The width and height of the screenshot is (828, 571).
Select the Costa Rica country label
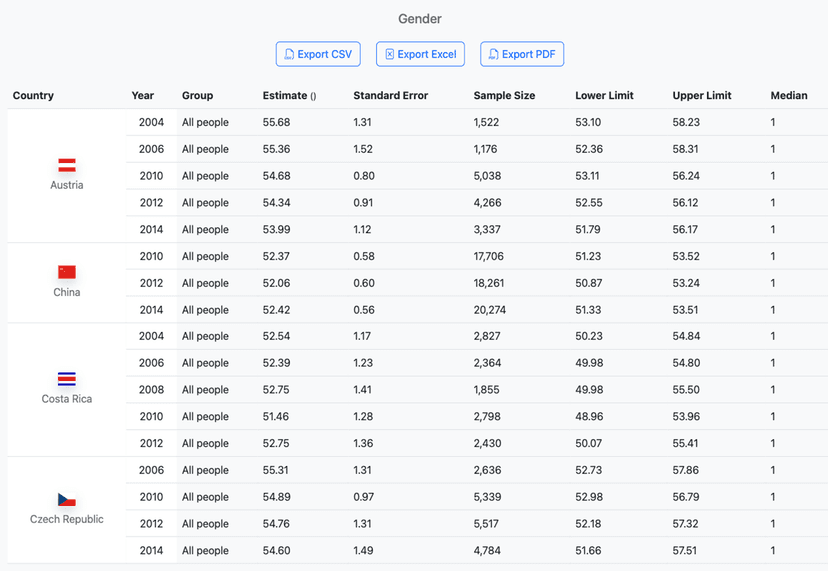[x=67, y=399]
